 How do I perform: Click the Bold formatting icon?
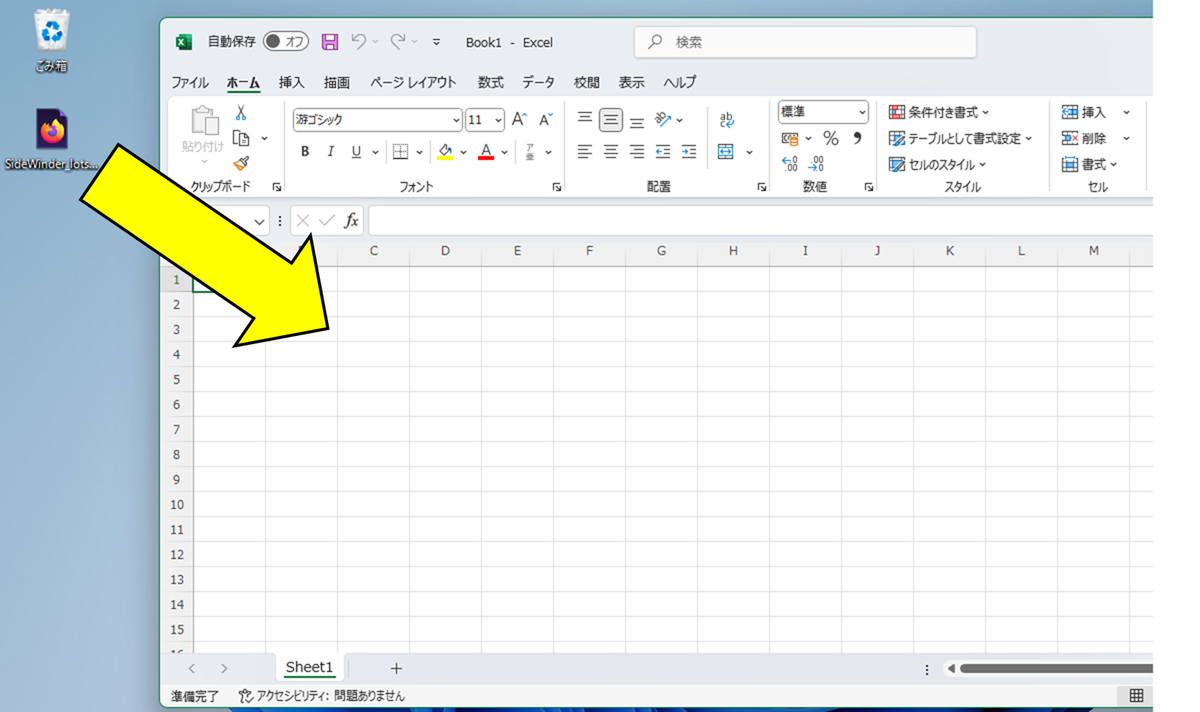click(x=305, y=152)
